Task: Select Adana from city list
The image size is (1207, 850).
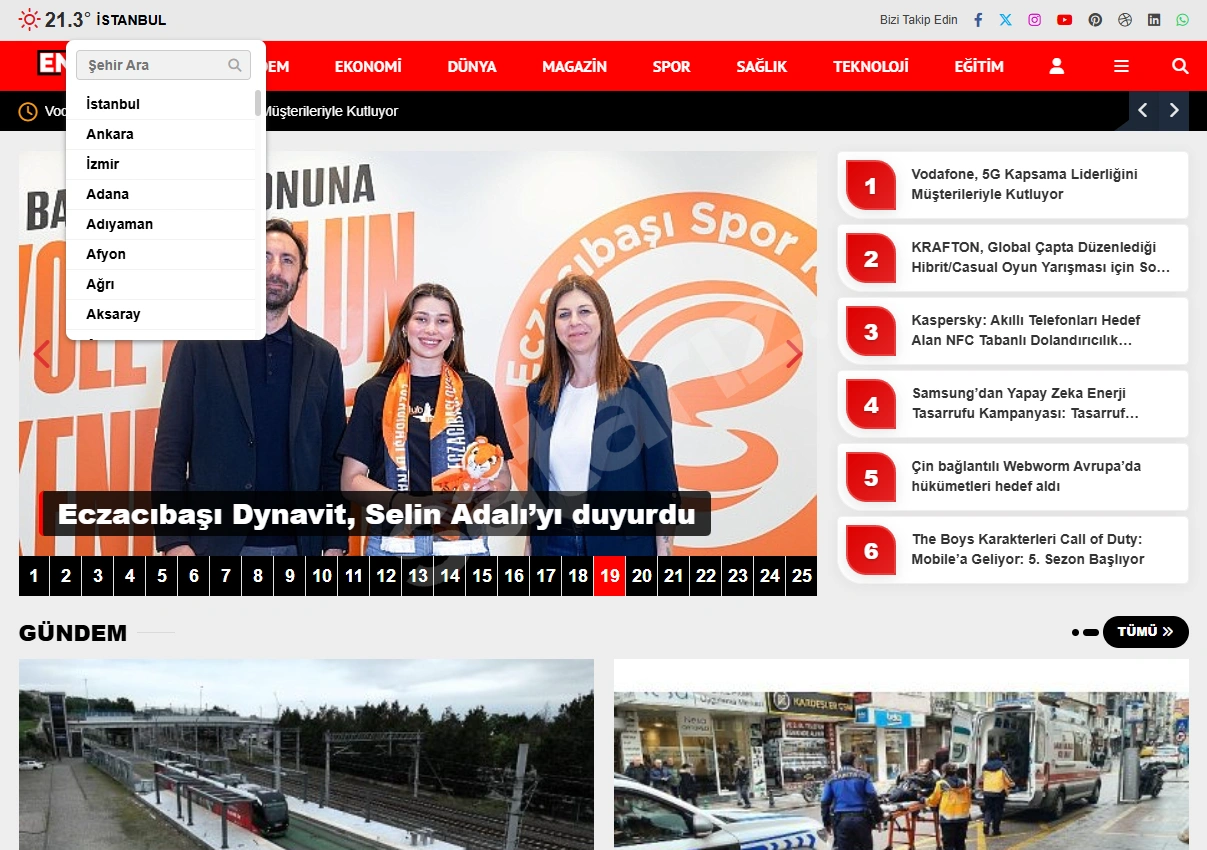Action: coord(161,194)
